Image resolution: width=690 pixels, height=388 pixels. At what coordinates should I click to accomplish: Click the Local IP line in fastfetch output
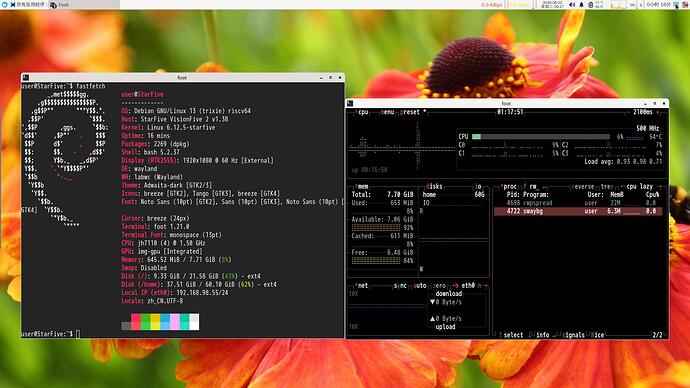175,293
